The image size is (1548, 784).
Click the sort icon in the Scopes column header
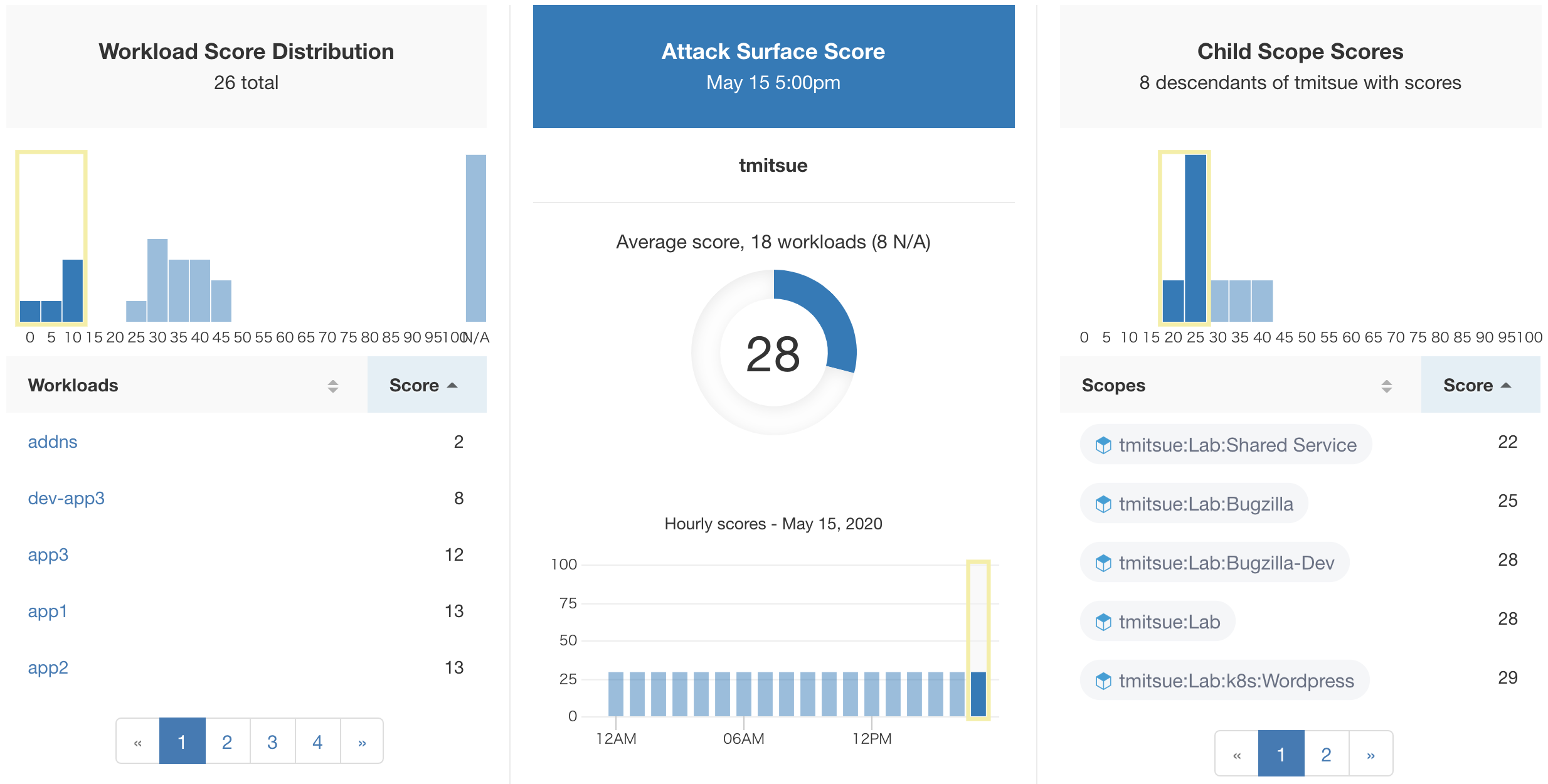1386,385
